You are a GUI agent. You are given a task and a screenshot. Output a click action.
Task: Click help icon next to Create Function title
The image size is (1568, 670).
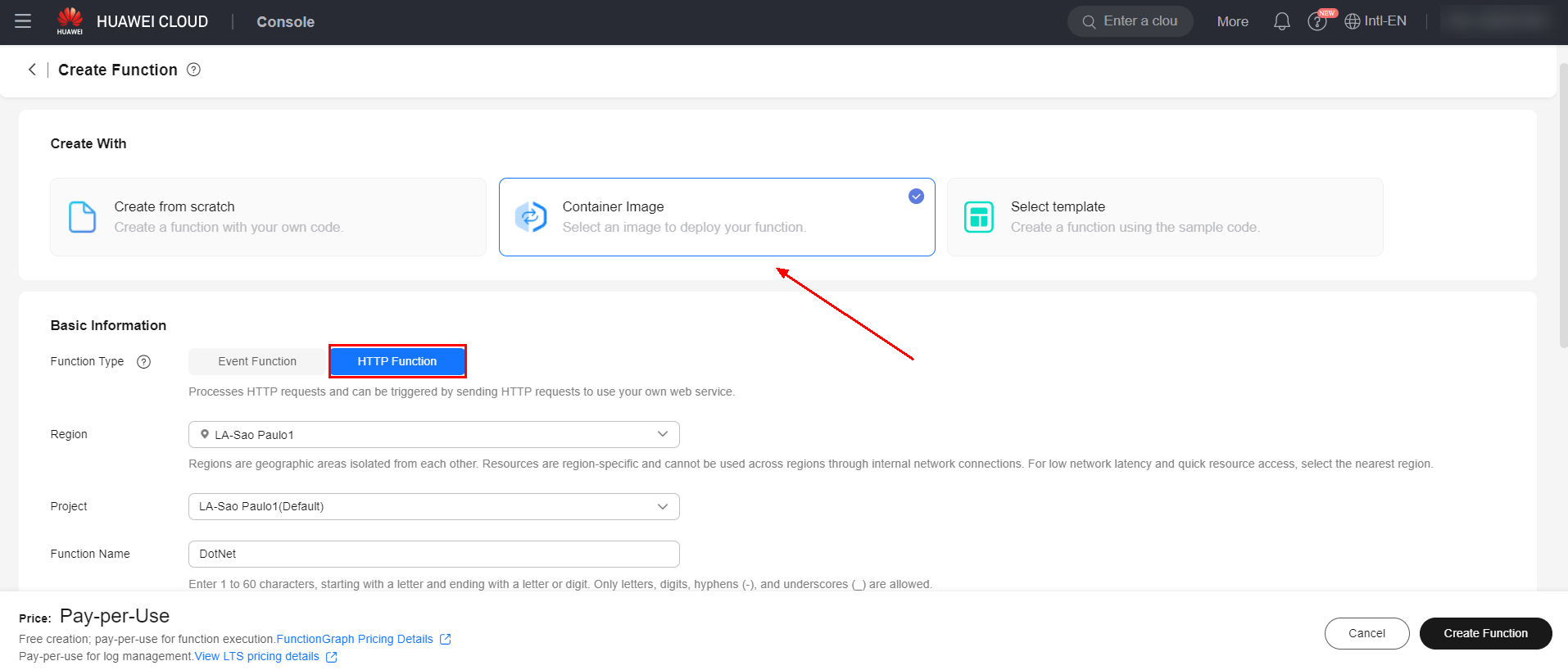193,70
